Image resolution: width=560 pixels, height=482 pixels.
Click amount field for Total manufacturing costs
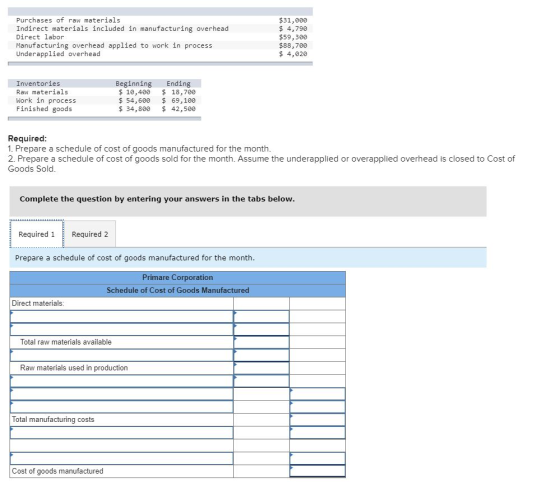point(318,419)
